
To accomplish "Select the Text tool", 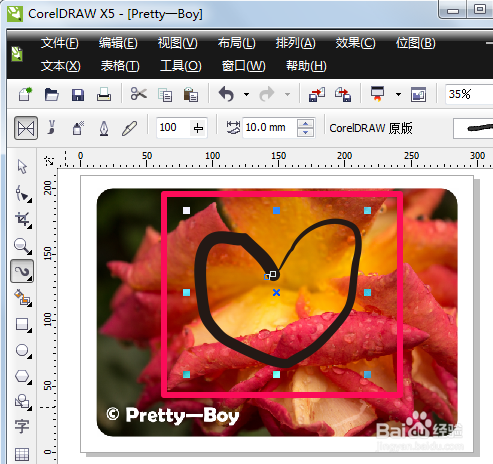I will pyautogui.click(x=22, y=426).
